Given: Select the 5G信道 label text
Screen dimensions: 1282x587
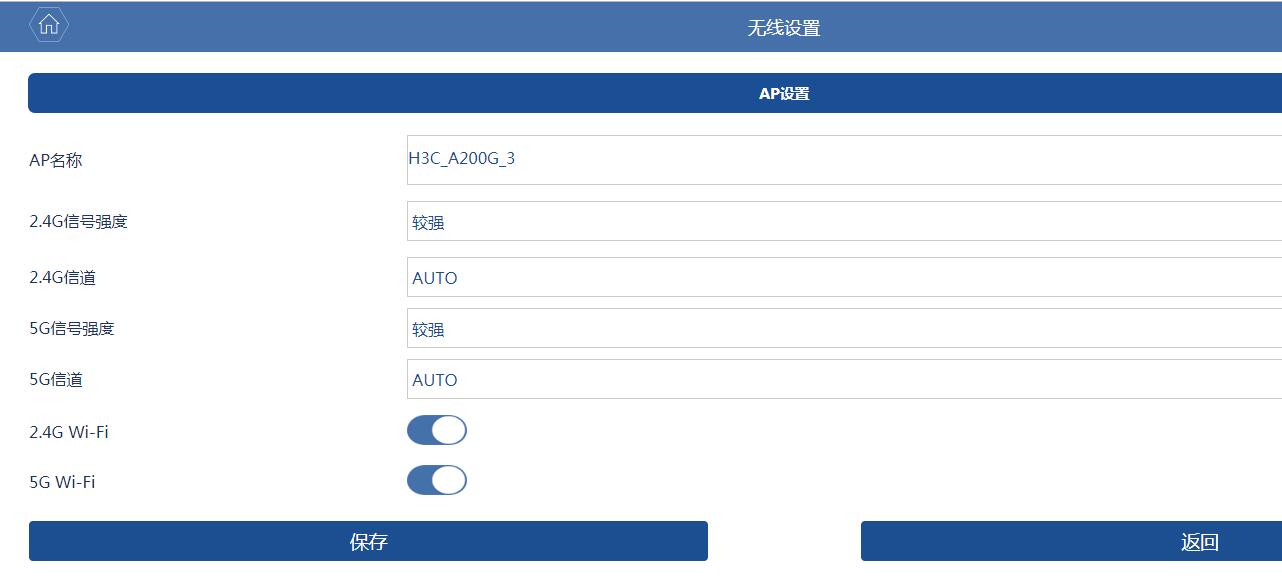Looking at the screenshot, I should pyautogui.click(x=56, y=379).
